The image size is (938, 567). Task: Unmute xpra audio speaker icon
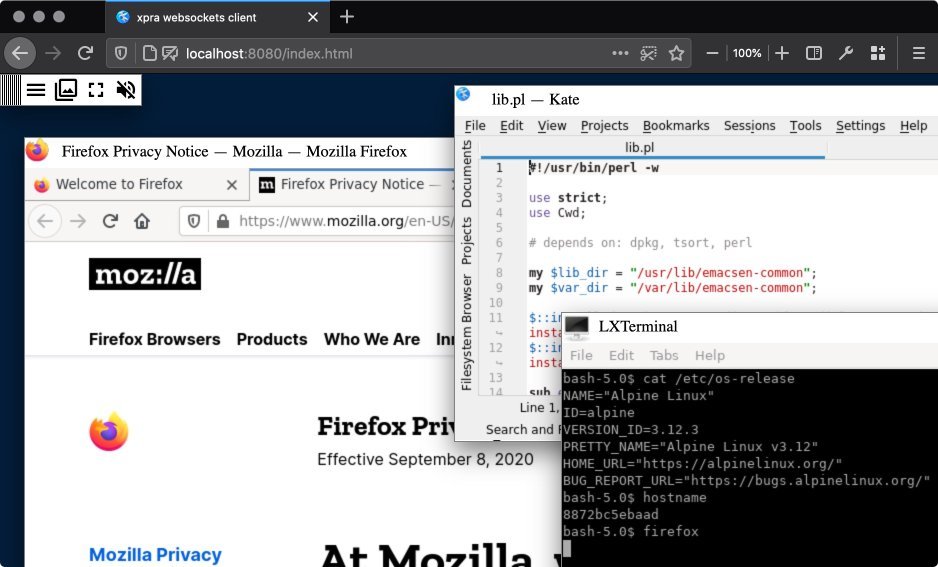[126, 90]
